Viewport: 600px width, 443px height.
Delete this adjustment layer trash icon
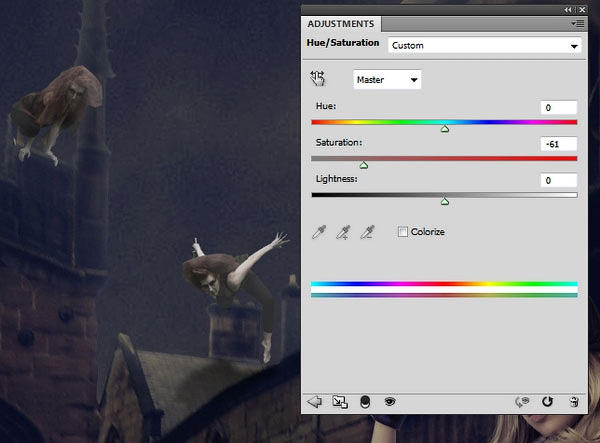point(574,402)
